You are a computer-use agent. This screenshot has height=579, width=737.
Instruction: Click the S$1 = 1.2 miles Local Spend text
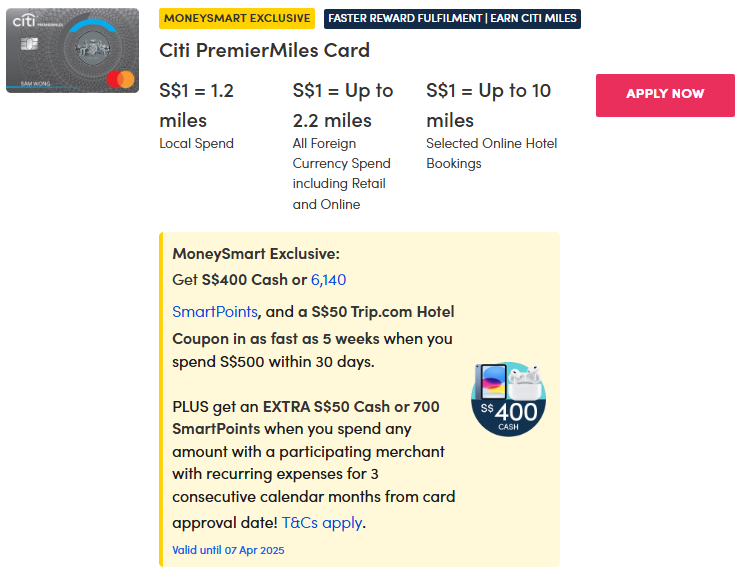196,117
